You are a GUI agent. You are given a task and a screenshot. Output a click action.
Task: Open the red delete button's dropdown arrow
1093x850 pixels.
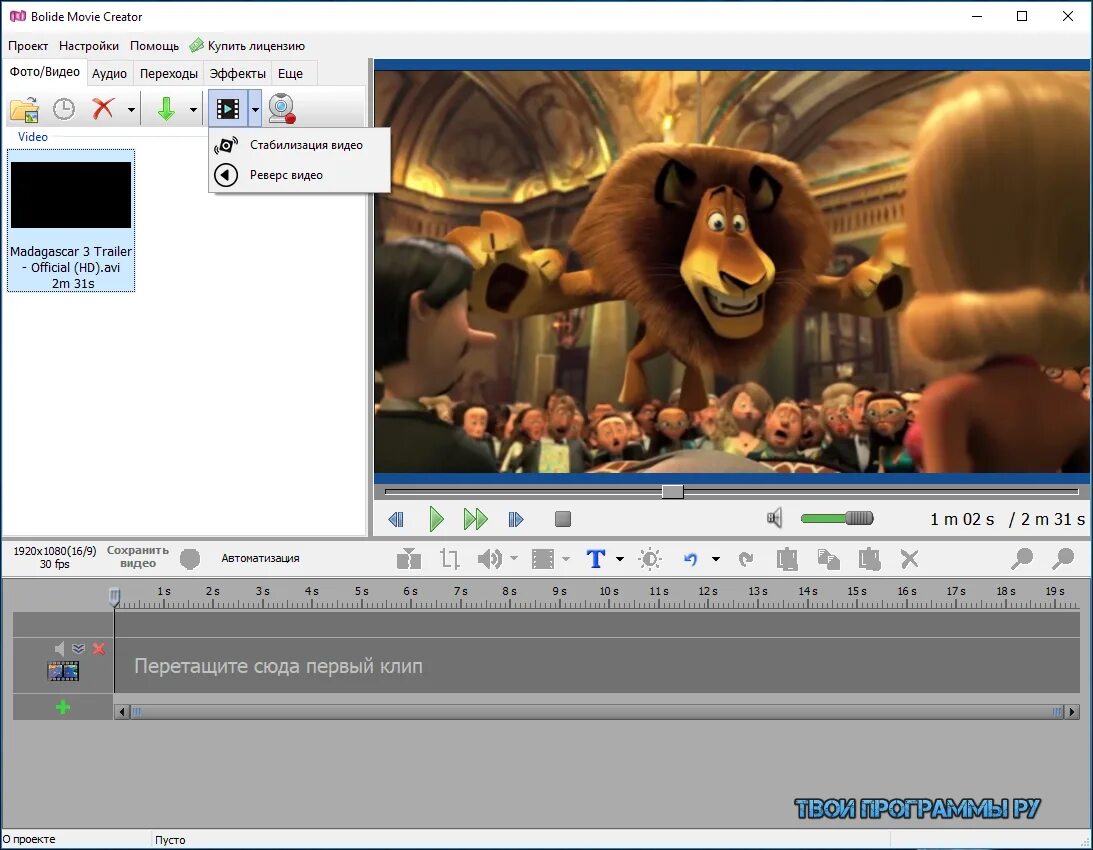(133, 108)
